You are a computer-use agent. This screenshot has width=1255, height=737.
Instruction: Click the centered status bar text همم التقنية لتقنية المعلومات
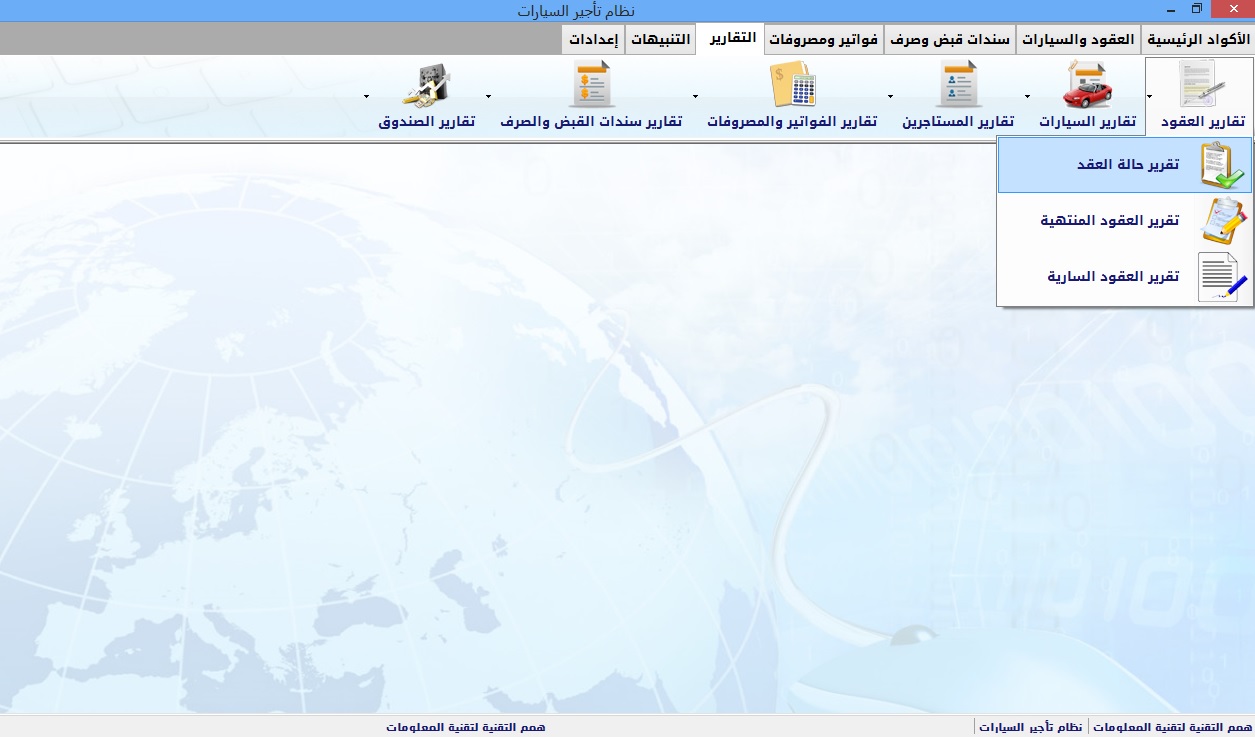click(x=466, y=727)
